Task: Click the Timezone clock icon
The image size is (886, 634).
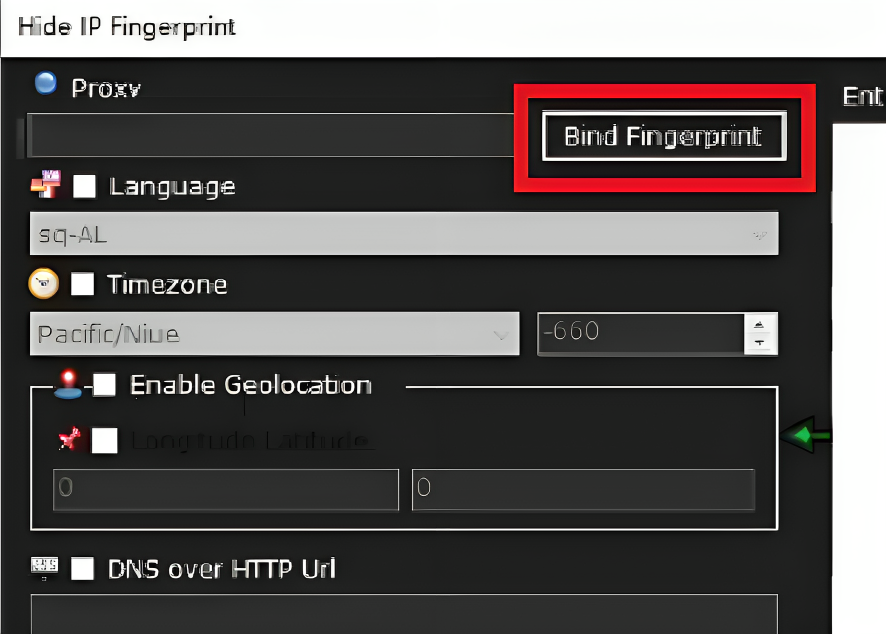Action: click(44, 283)
